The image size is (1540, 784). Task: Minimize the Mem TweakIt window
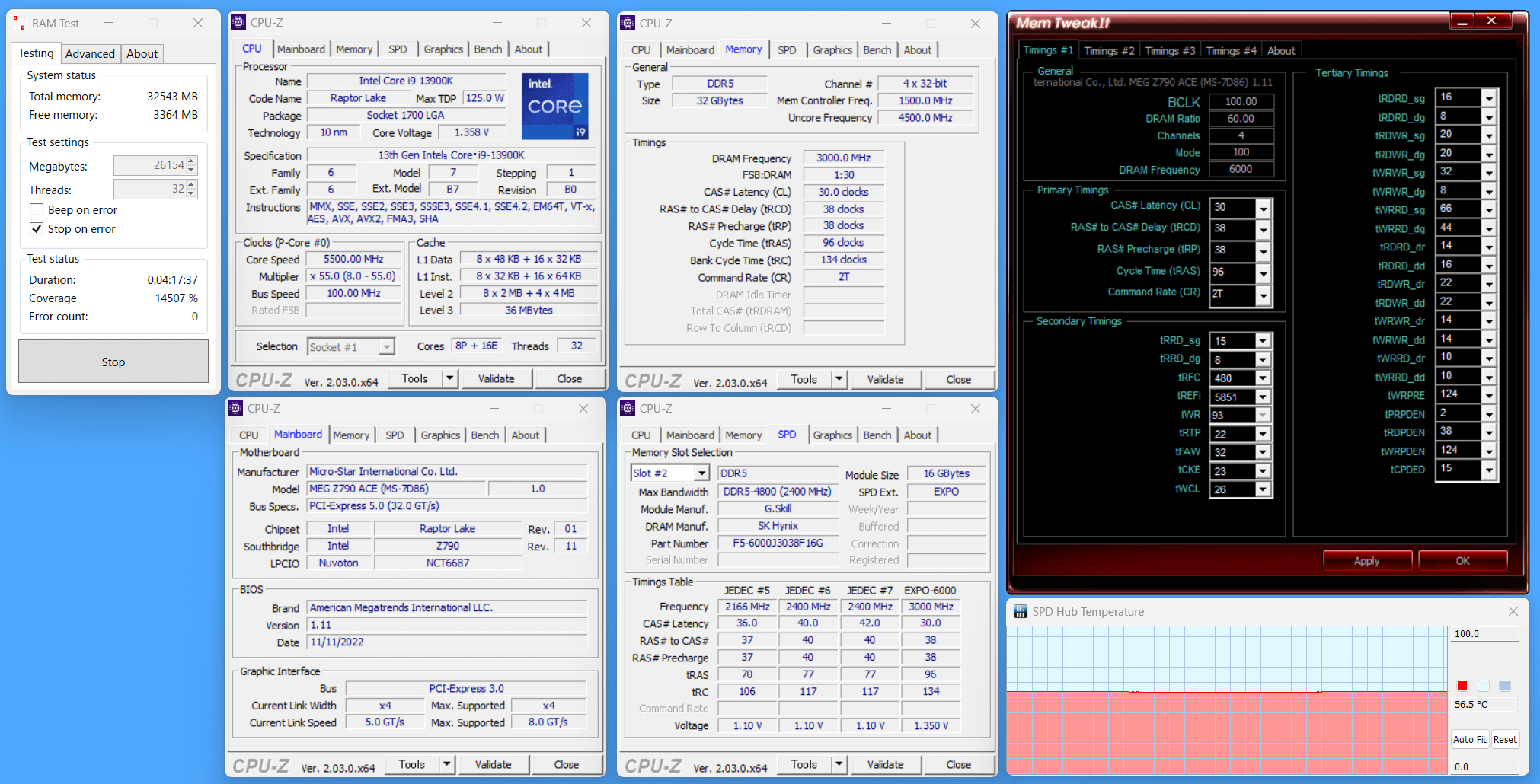1462,22
